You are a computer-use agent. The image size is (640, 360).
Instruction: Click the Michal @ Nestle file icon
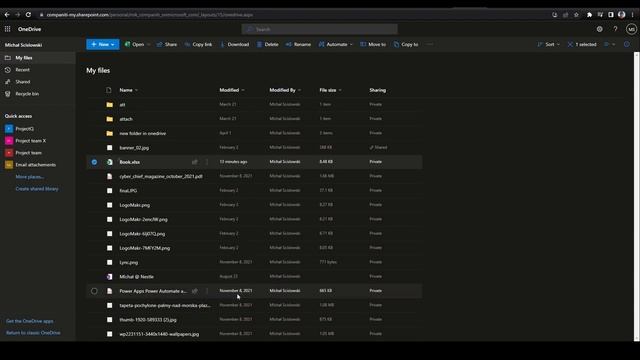point(109,277)
